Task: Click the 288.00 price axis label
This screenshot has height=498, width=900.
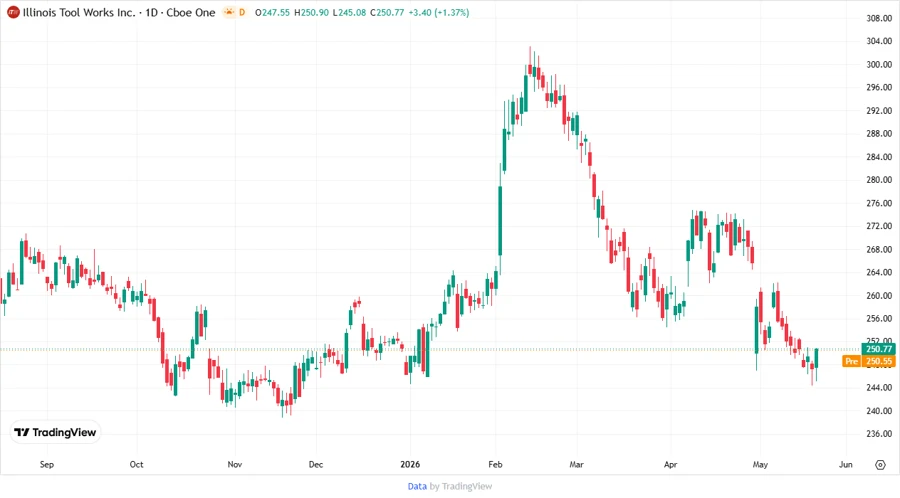Action: [x=879, y=134]
